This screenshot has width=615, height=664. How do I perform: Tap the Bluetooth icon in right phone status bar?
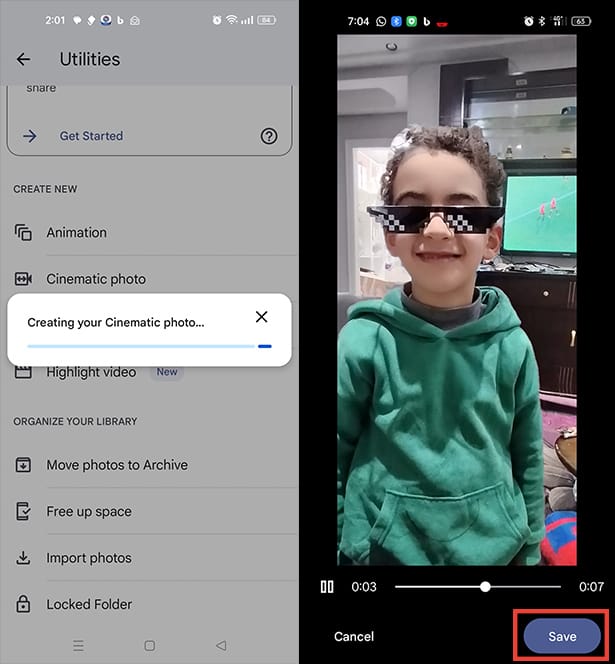(x=542, y=21)
